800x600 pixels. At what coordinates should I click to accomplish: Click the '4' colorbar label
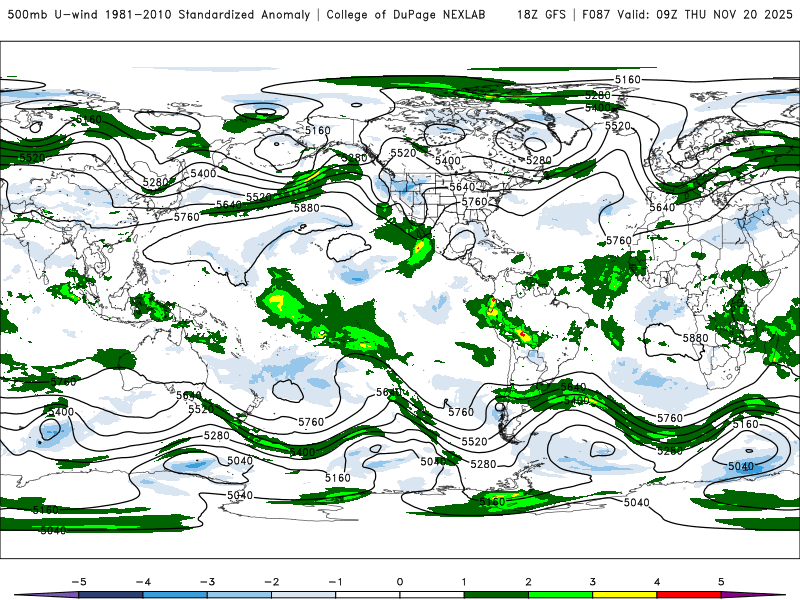tap(657, 582)
